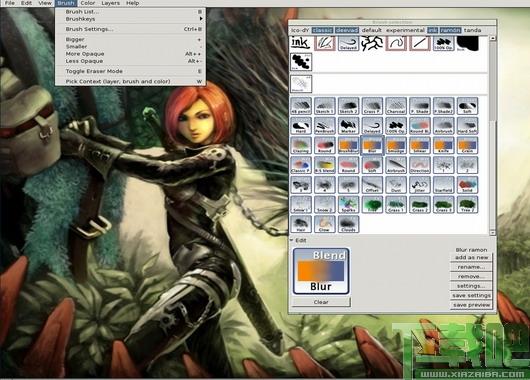Select the Classic P brush
This screenshot has height=380, width=530.
pyautogui.click(x=301, y=165)
